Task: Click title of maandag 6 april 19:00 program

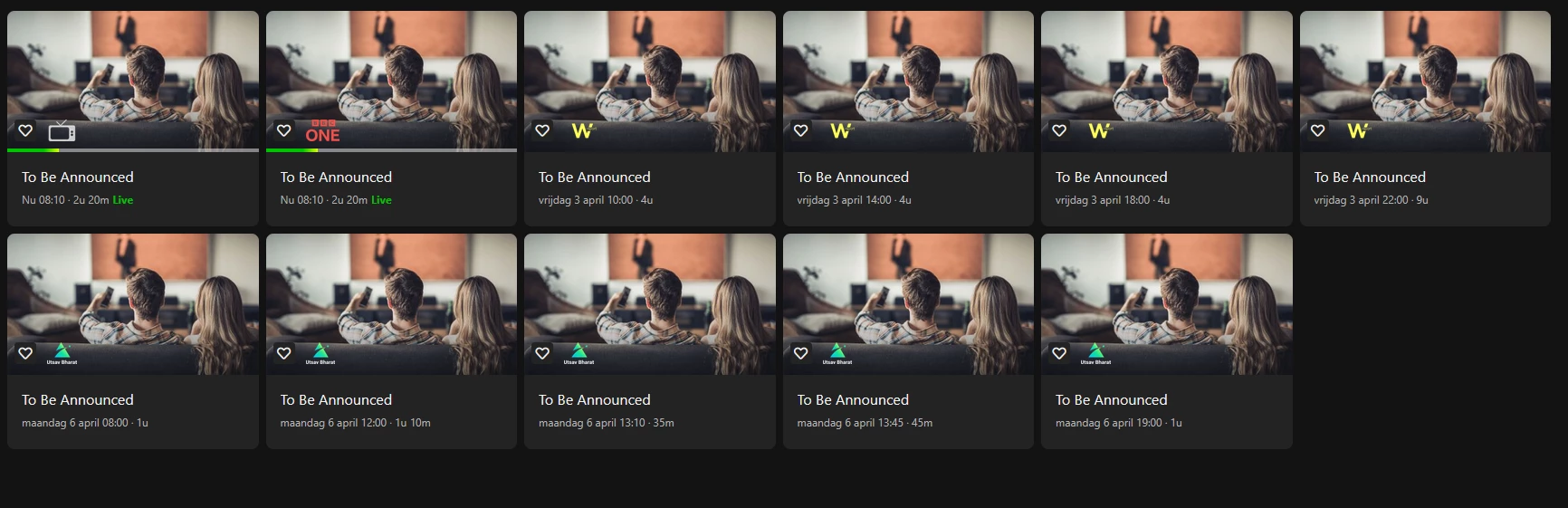Action: click(x=1111, y=400)
